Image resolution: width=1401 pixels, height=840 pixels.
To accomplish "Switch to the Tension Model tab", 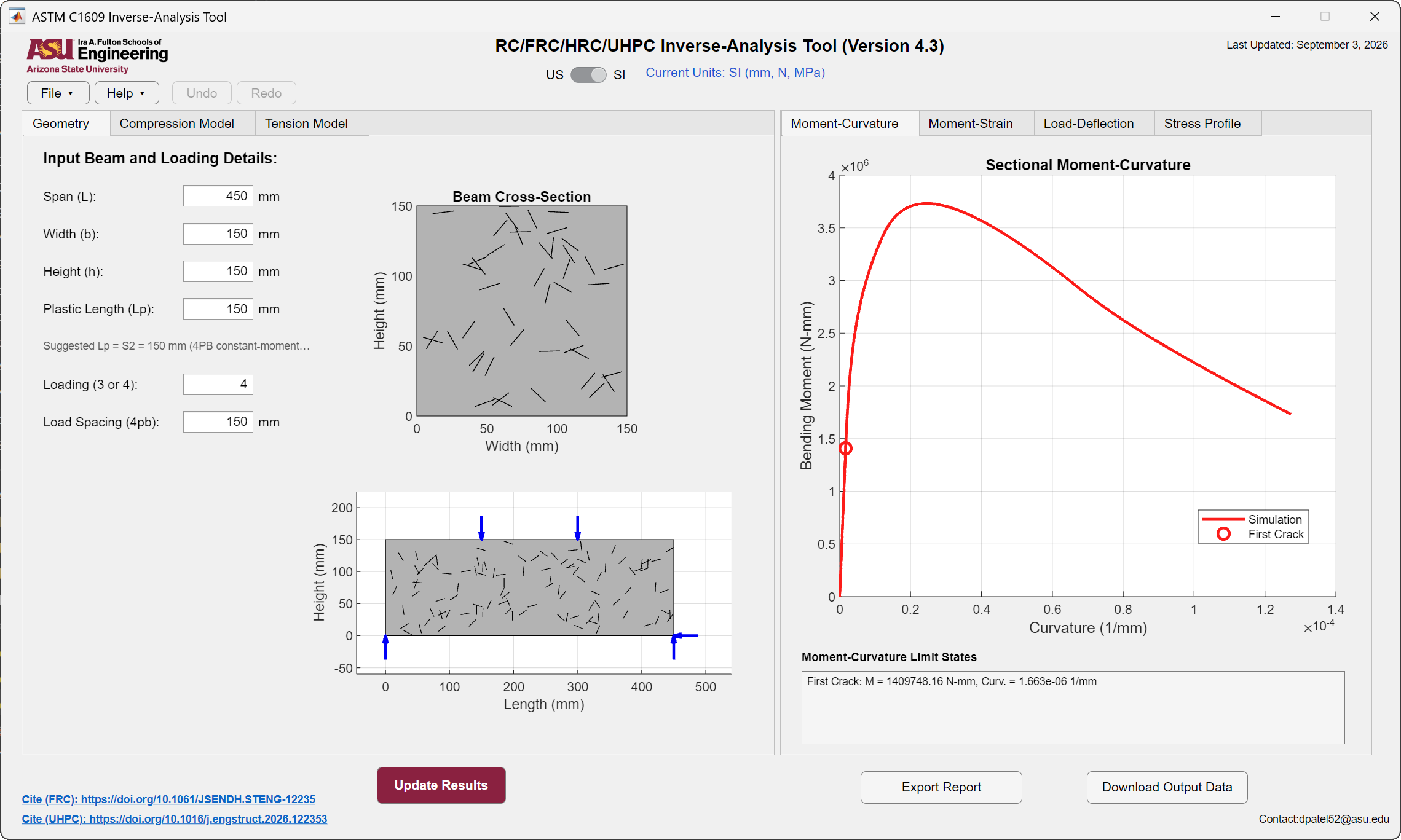I will point(306,124).
